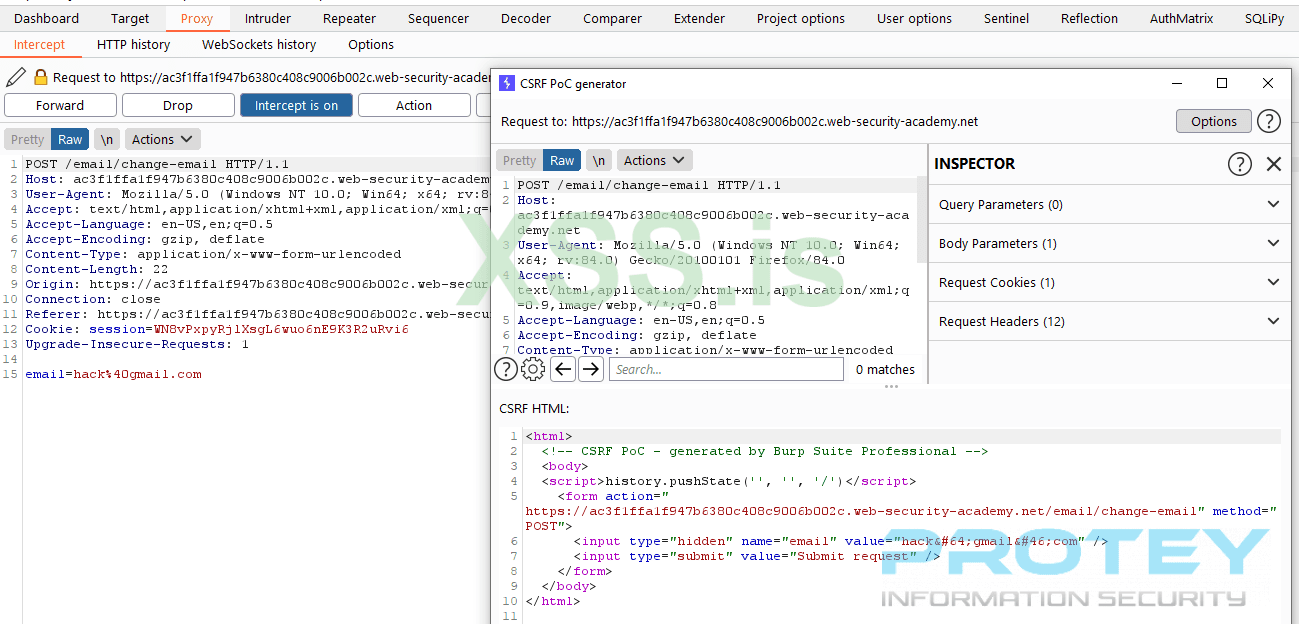This screenshot has width=1299, height=624.
Task: Open the Intruder tab
Action: click(268, 18)
